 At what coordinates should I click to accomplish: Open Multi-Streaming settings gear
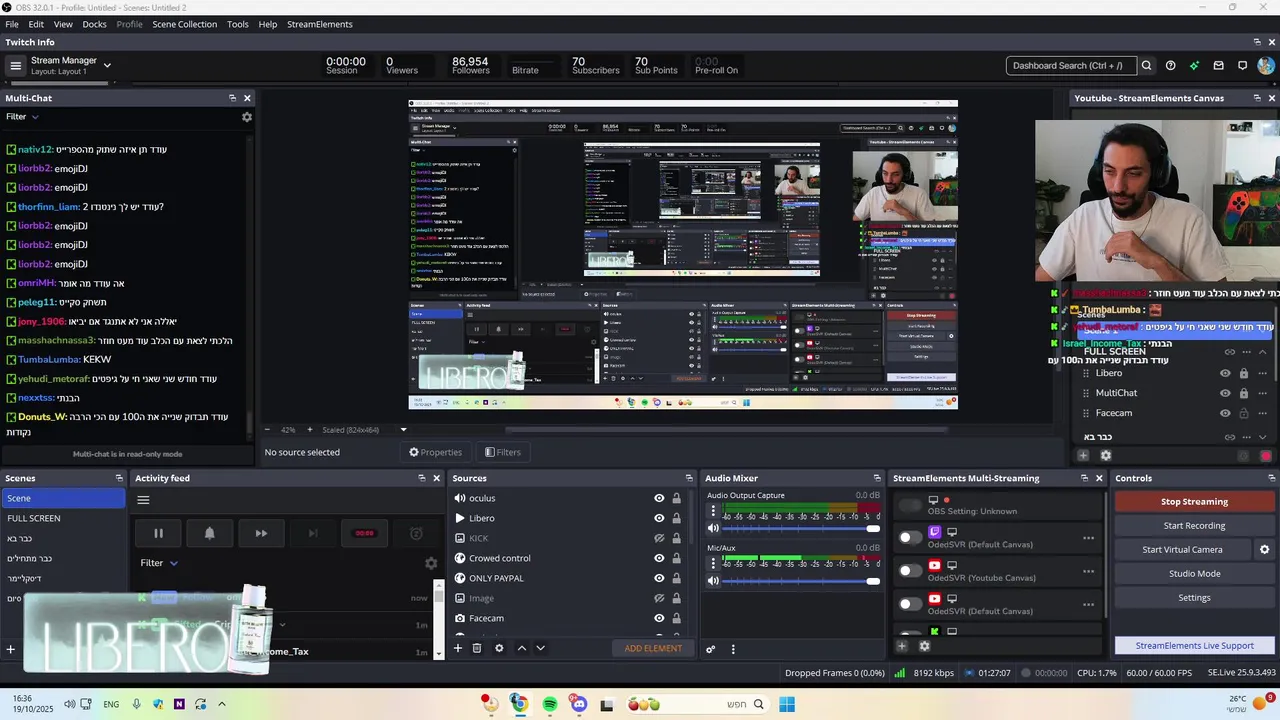pyautogui.click(x=924, y=646)
